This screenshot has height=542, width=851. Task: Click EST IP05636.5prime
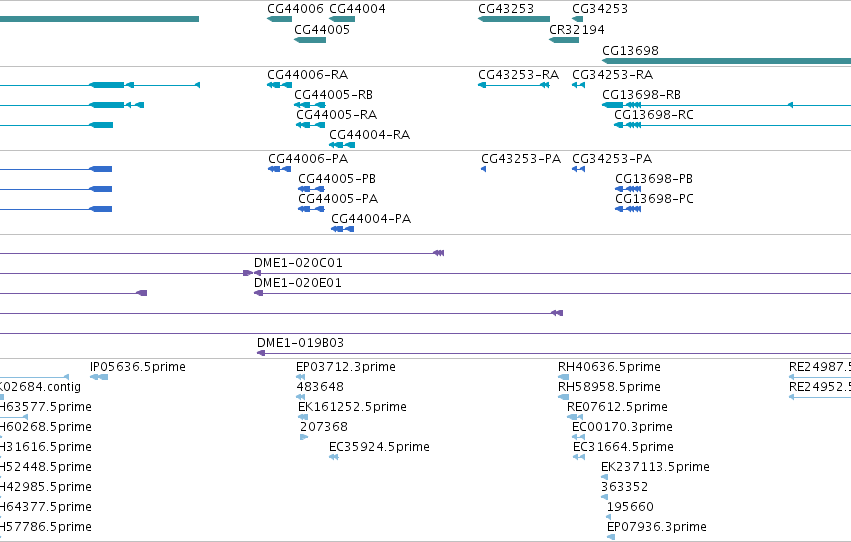138,367
